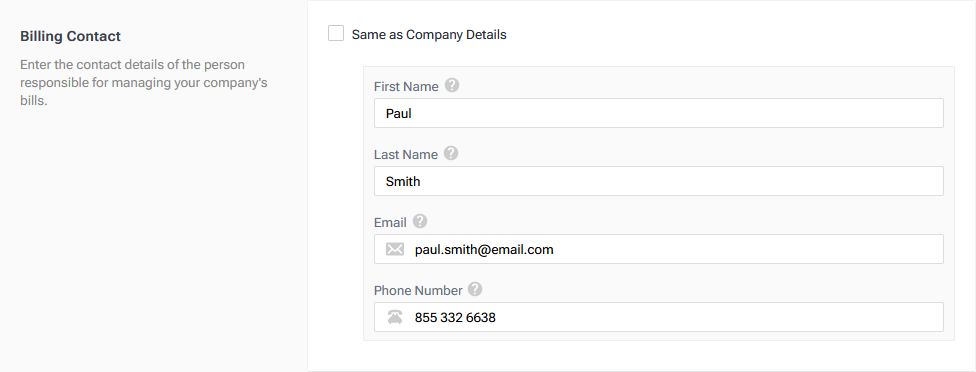
Task: Click the paul.smith@email.com address text
Action: click(x=484, y=250)
